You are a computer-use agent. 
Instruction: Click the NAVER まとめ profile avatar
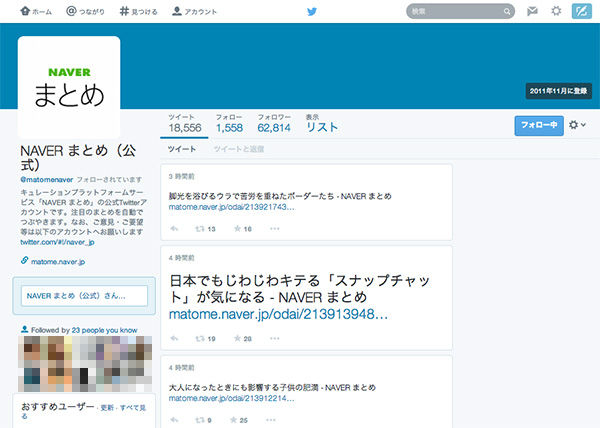click(69, 87)
